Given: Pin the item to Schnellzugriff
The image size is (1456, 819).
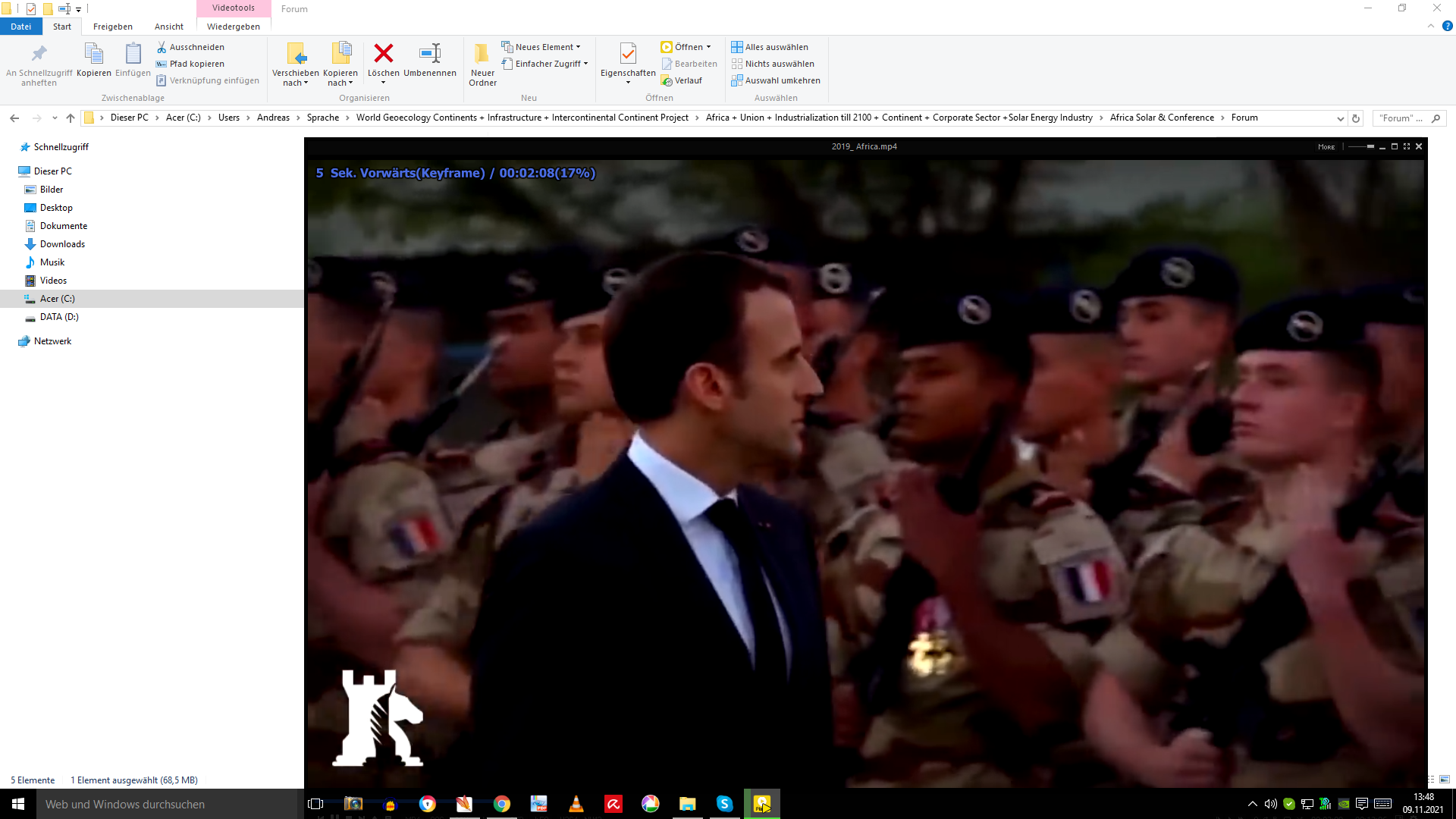Looking at the screenshot, I should point(39,64).
